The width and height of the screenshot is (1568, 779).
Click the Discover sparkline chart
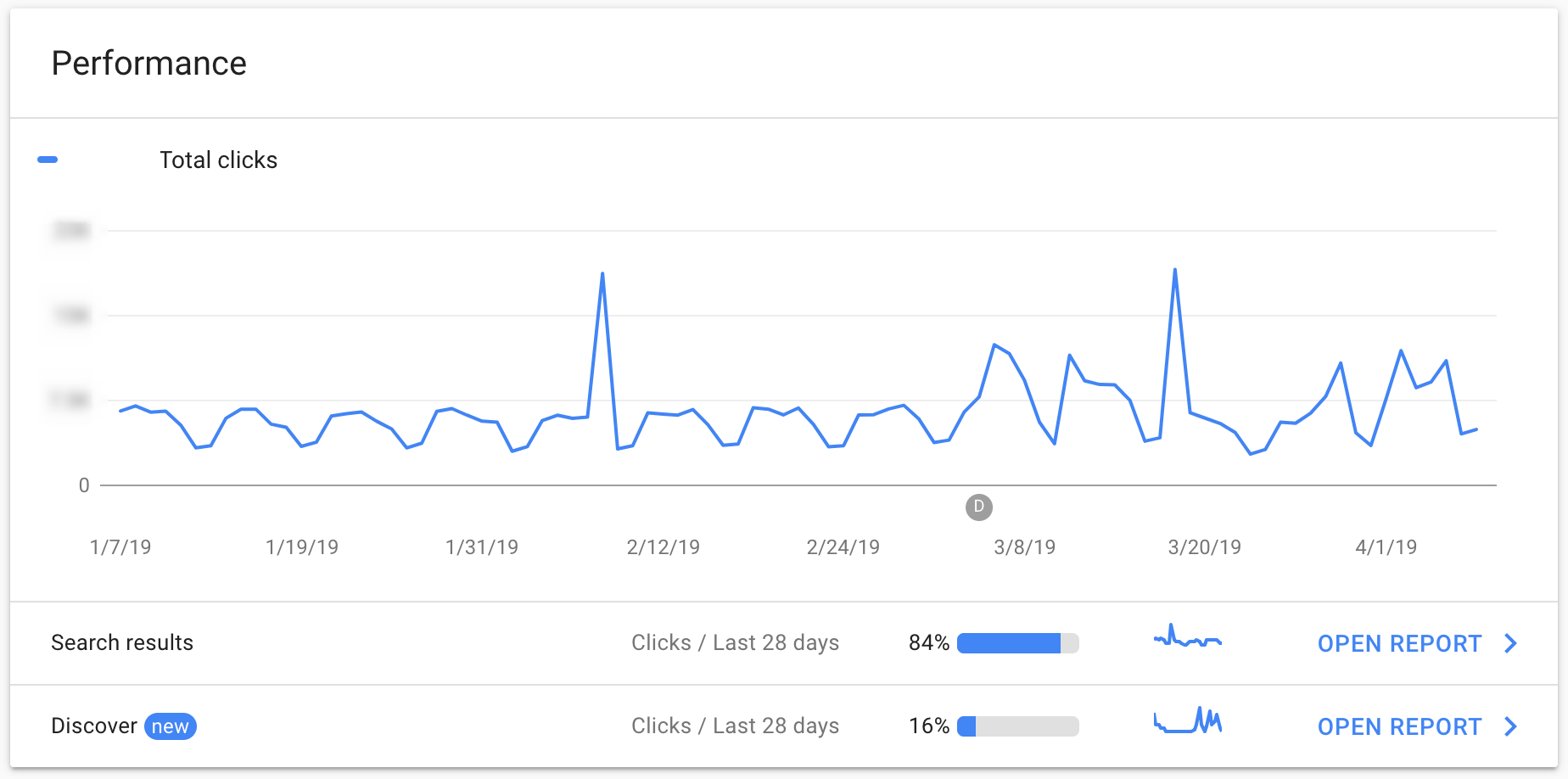1187,721
